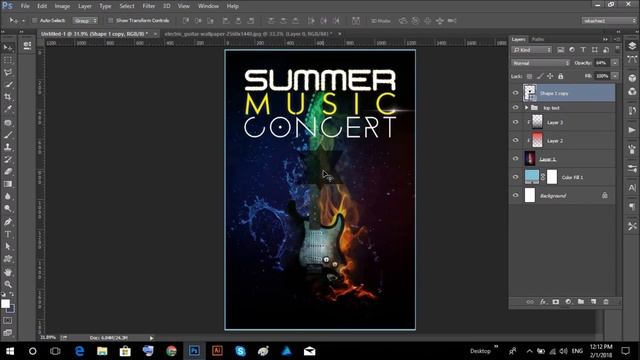640x360 pixels.
Task: Open the layer style fx menu
Action: pyautogui.click(x=543, y=302)
